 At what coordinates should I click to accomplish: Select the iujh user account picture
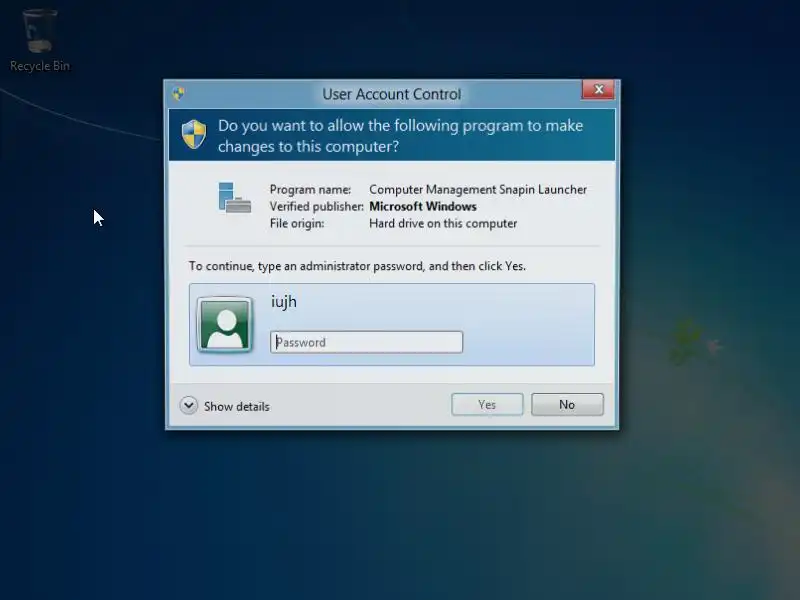(x=225, y=324)
